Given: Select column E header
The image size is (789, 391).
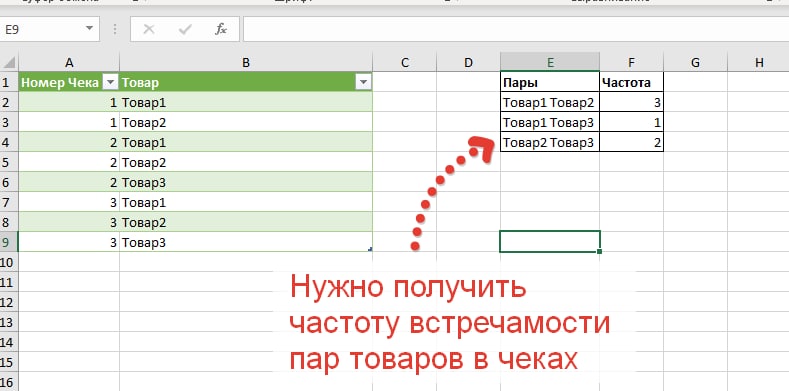Looking at the screenshot, I should click(x=550, y=62).
